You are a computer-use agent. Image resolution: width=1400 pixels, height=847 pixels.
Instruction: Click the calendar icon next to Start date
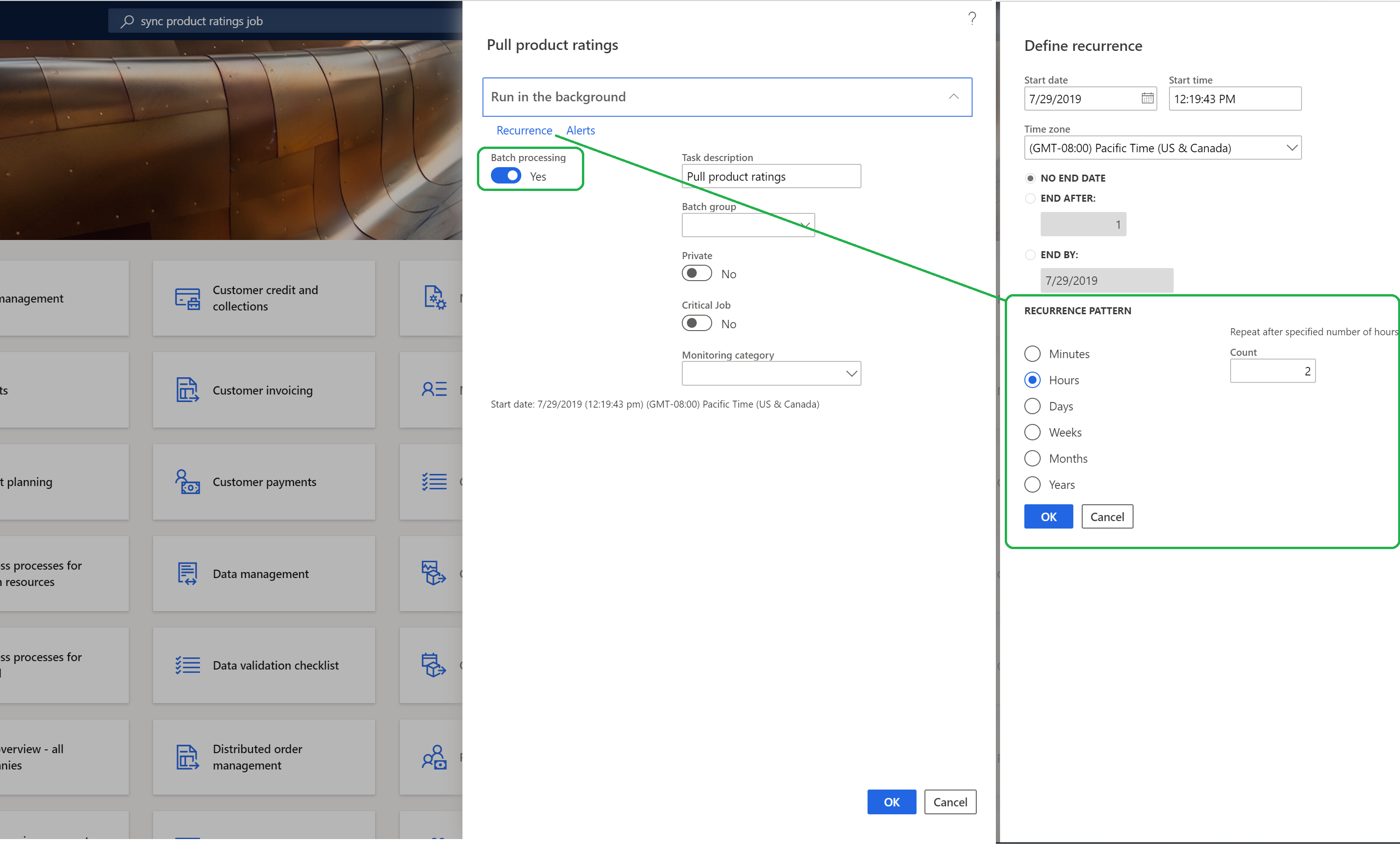pos(1147,97)
